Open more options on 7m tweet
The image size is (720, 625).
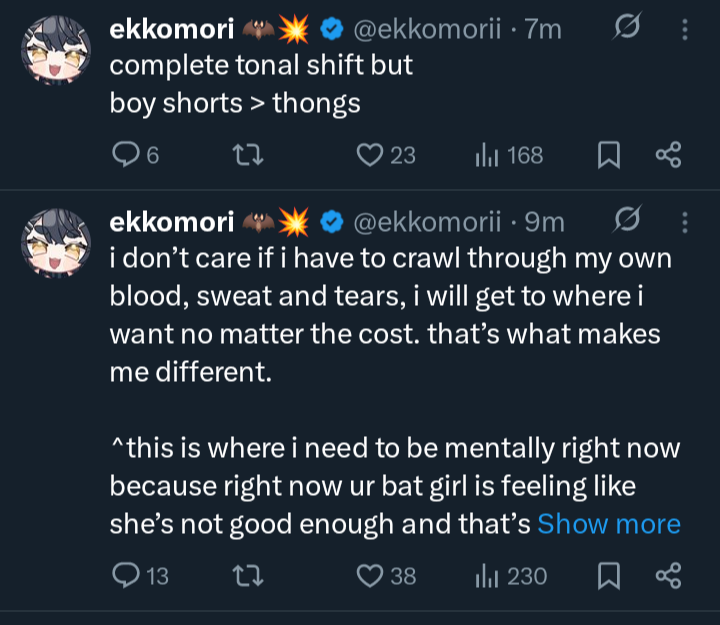coord(685,29)
